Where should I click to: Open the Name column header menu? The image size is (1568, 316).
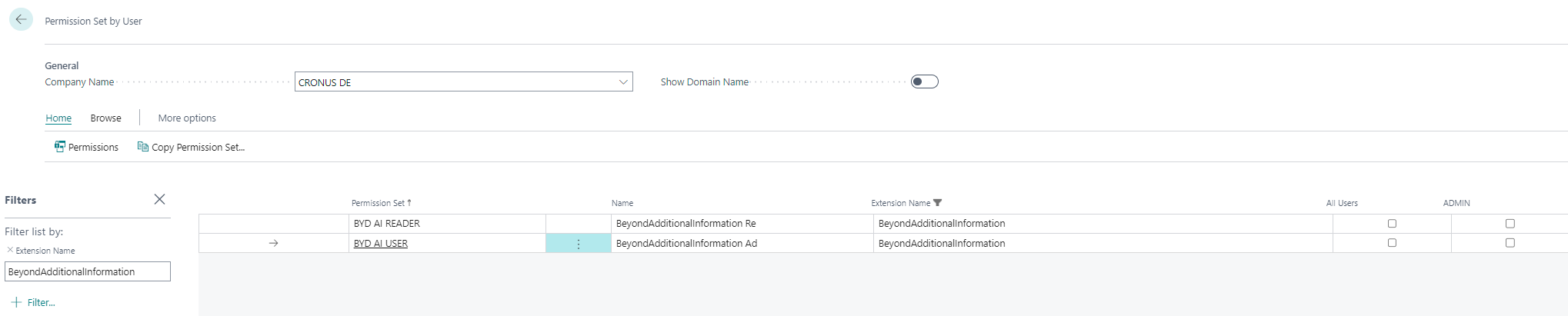(622, 203)
